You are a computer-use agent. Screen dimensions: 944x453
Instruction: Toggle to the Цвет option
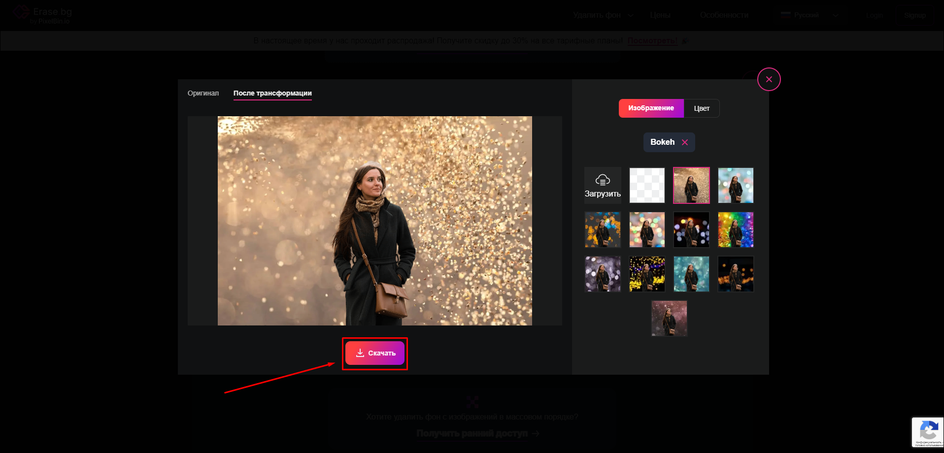[701, 108]
